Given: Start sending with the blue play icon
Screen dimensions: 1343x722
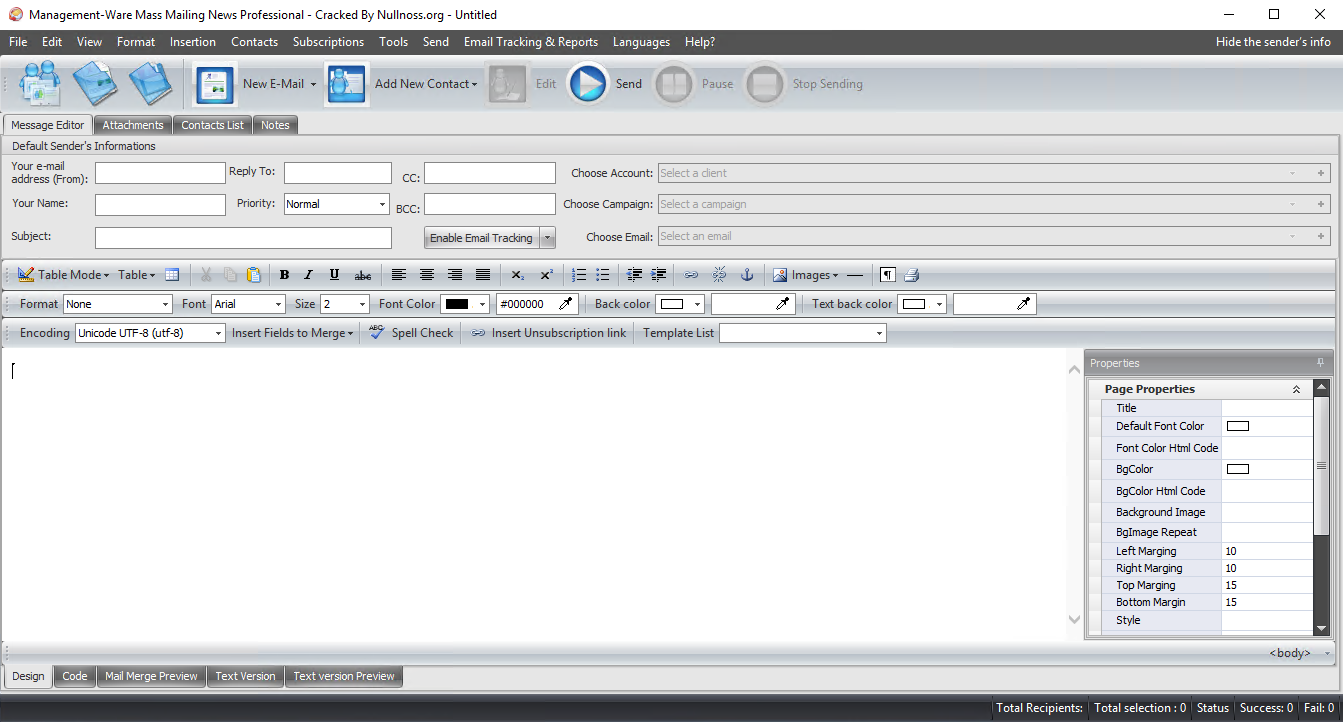Looking at the screenshot, I should tap(589, 84).
